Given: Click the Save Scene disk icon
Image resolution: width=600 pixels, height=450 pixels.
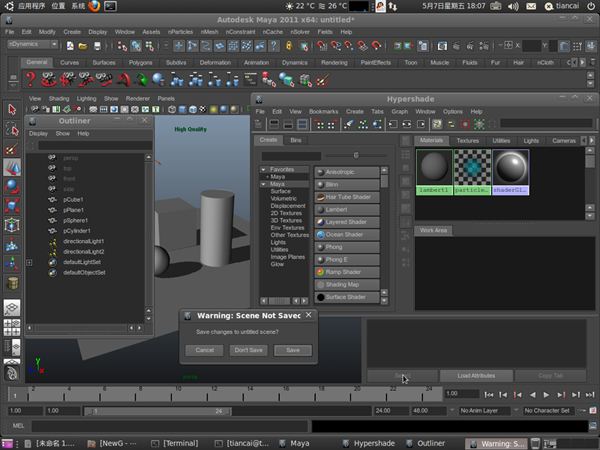Looking at the screenshot, I should (97, 46).
